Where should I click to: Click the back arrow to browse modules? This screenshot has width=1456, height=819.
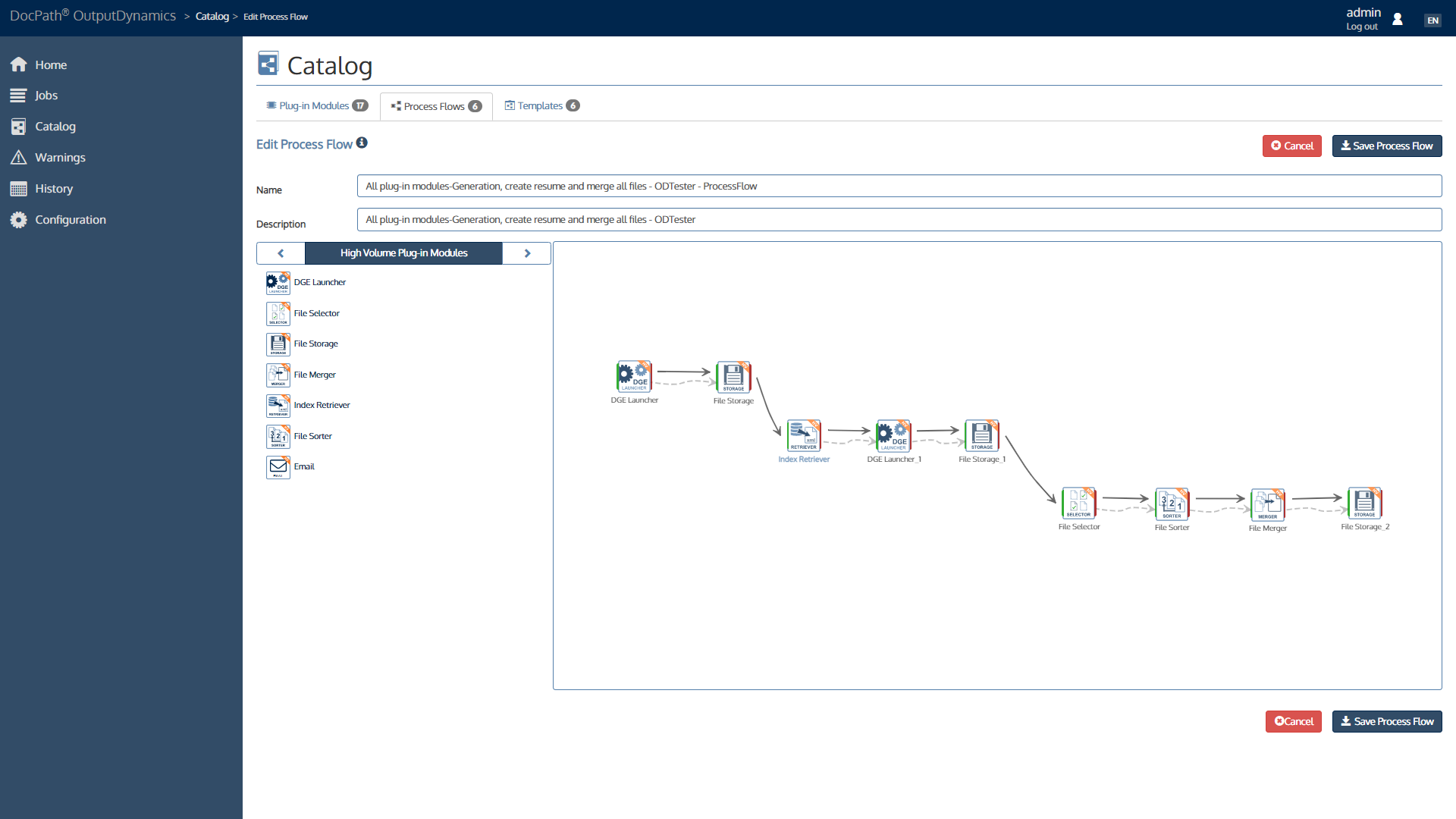[x=281, y=253]
